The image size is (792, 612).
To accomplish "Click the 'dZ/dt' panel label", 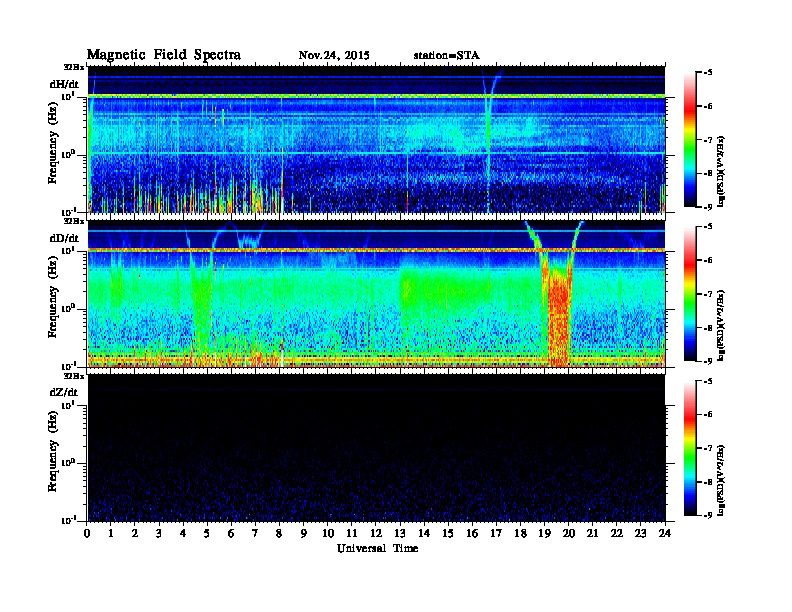I will [x=64, y=392].
